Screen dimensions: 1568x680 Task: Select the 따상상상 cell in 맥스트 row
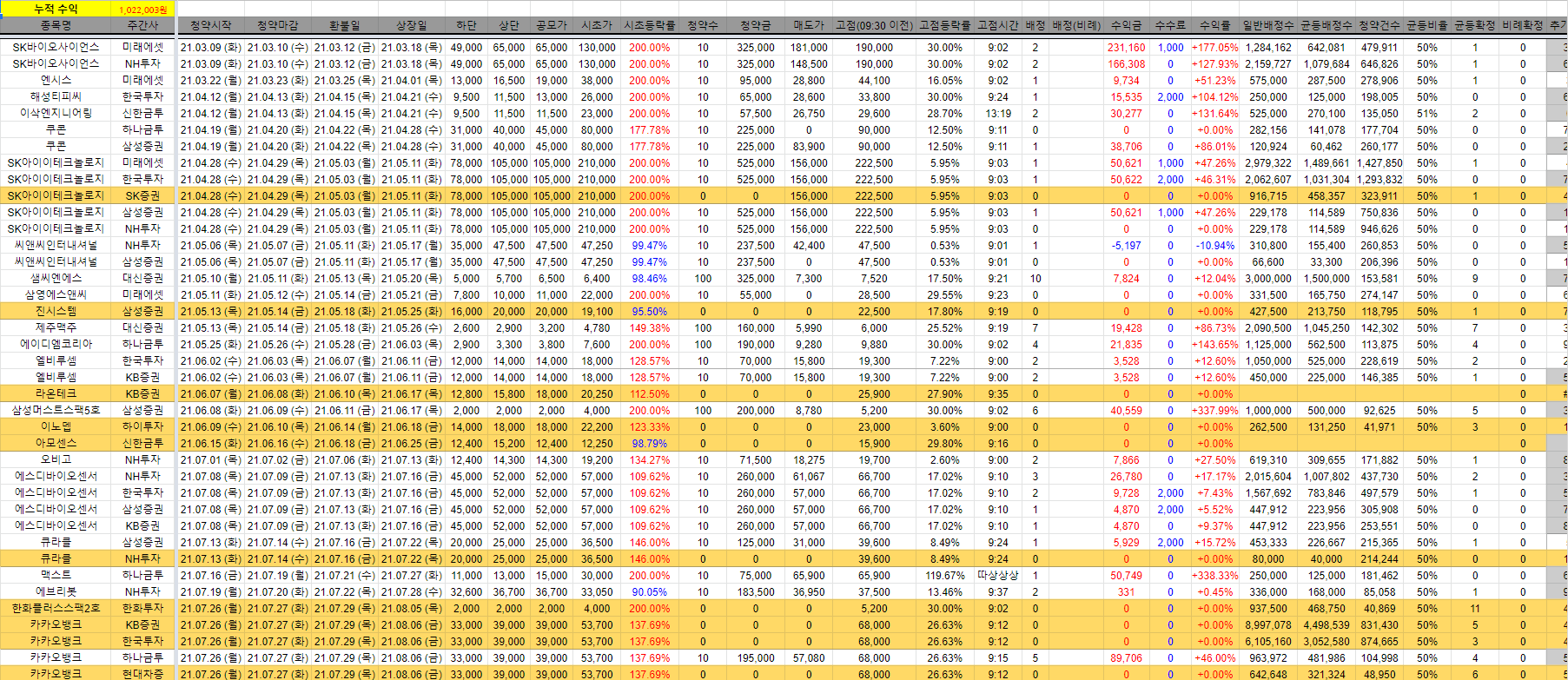[x=998, y=575]
